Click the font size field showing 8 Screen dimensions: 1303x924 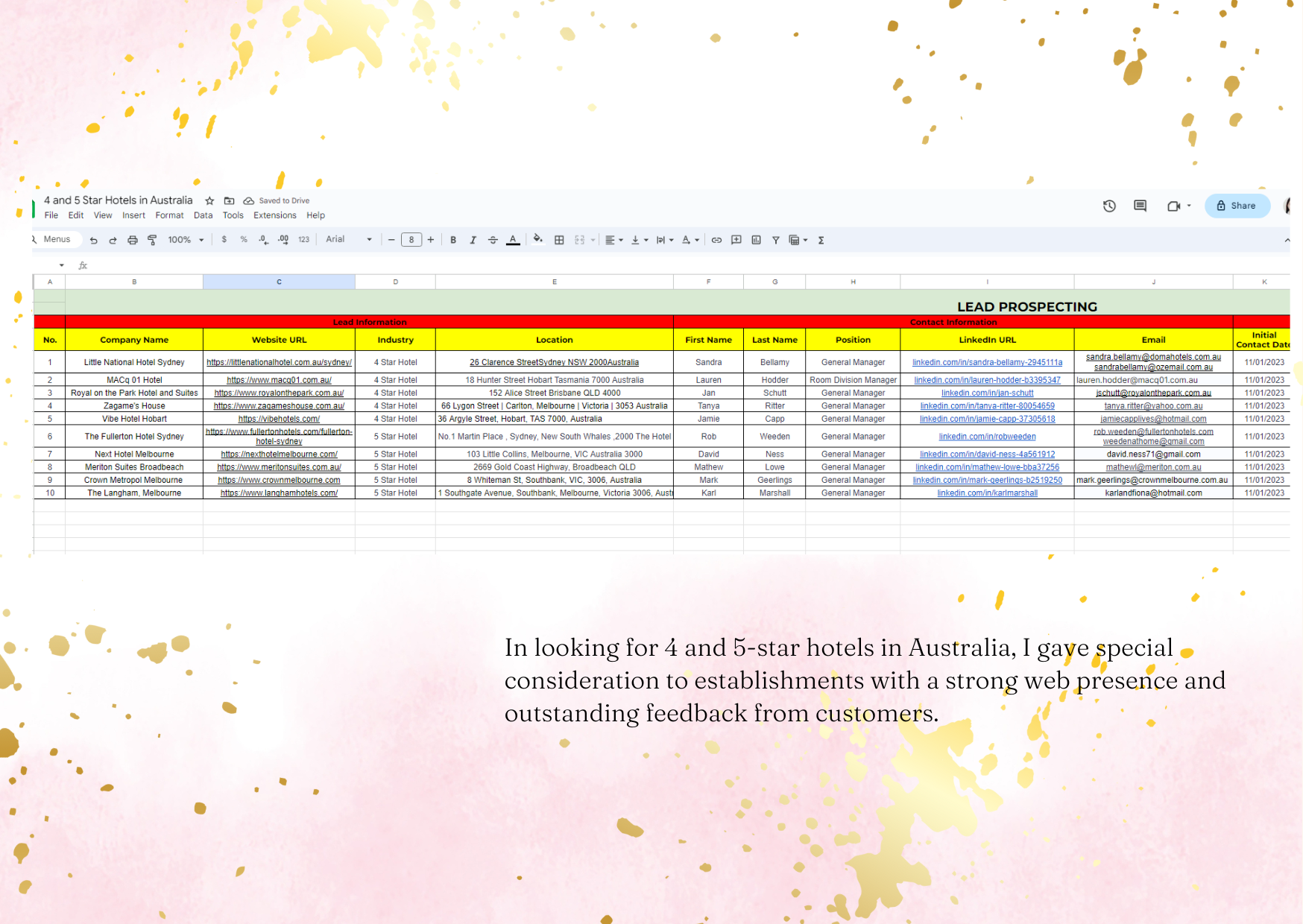[411, 240]
